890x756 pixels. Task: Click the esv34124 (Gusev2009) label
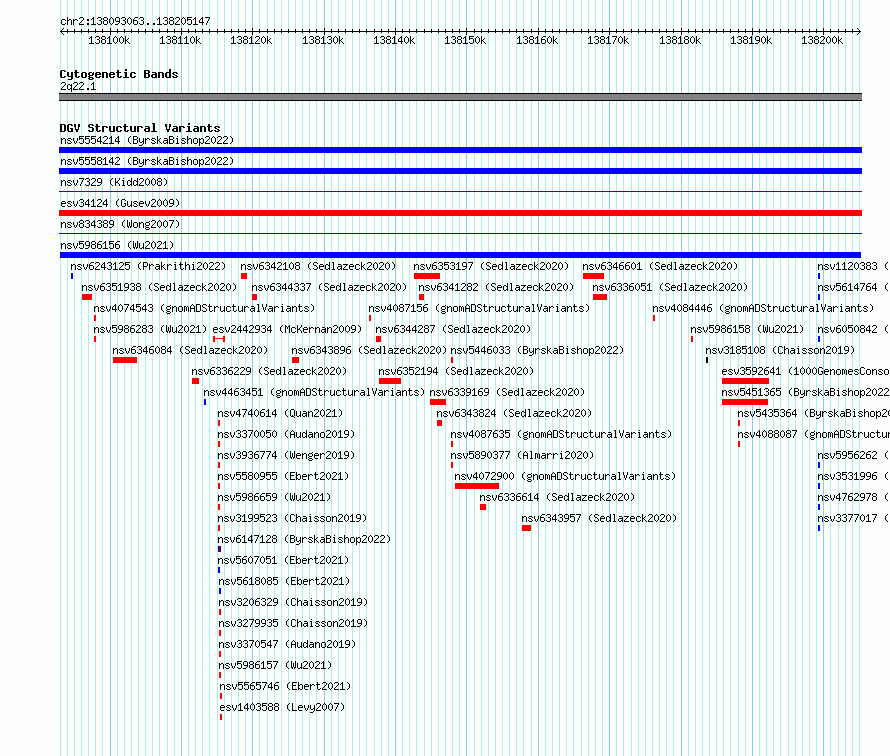pos(120,203)
